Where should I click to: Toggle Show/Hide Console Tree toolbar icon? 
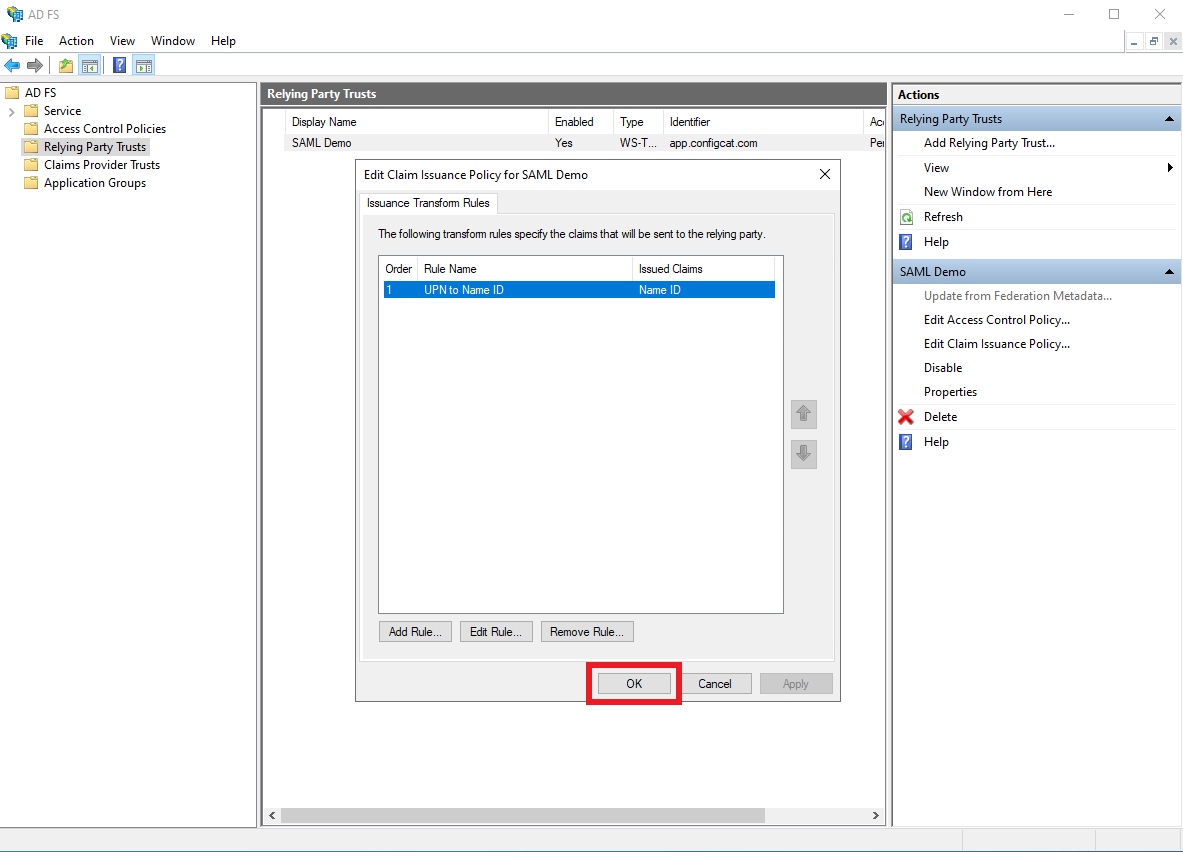click(x=90, y=66)
